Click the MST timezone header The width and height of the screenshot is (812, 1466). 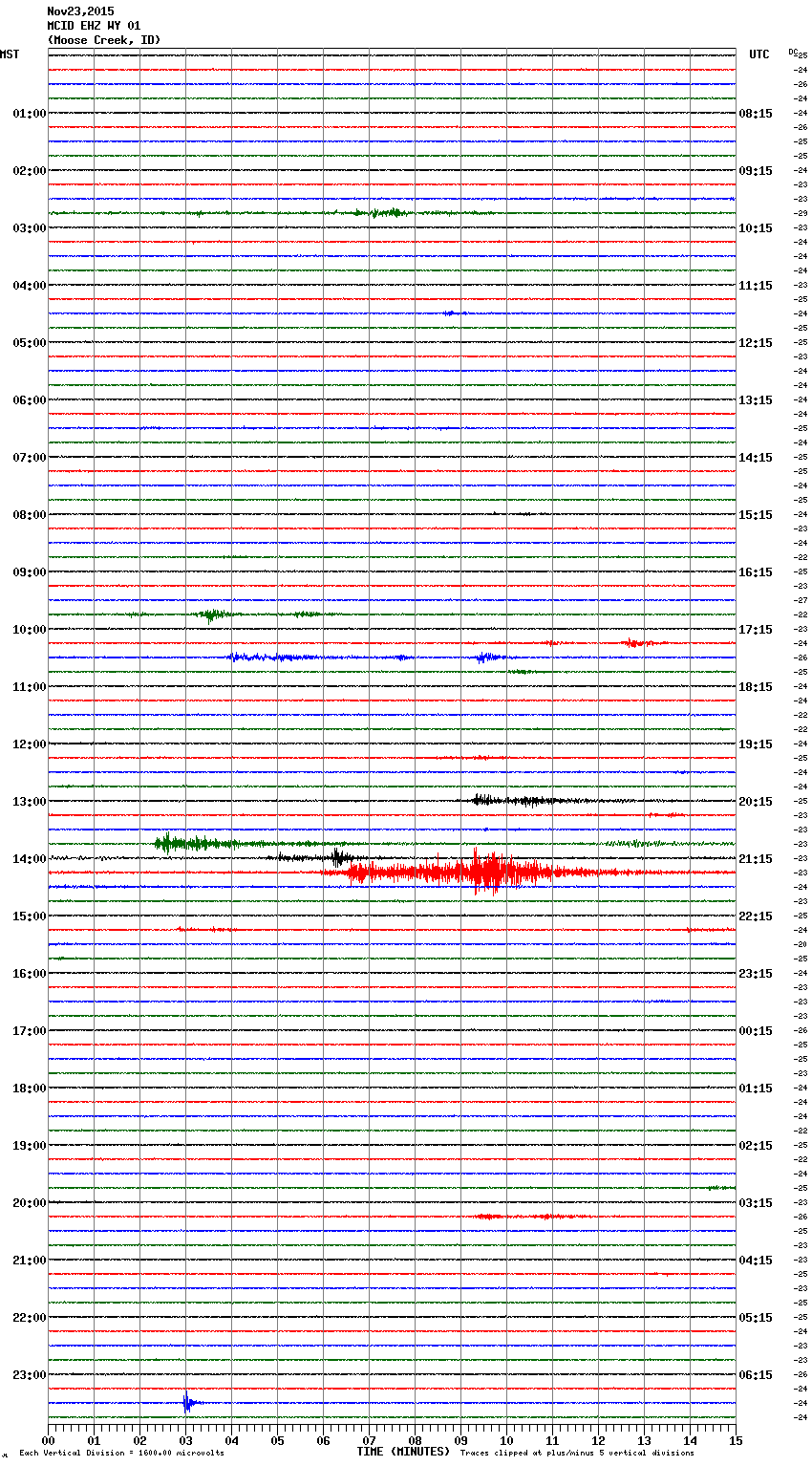[x=10, y=54]
